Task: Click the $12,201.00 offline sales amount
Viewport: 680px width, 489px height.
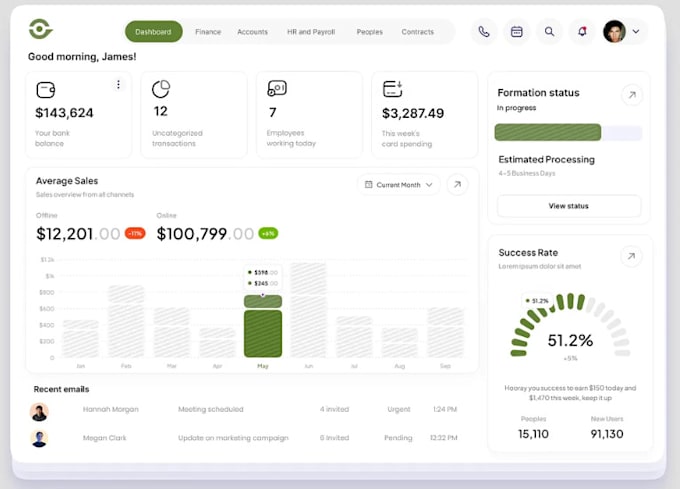Action: pos(78,234)
